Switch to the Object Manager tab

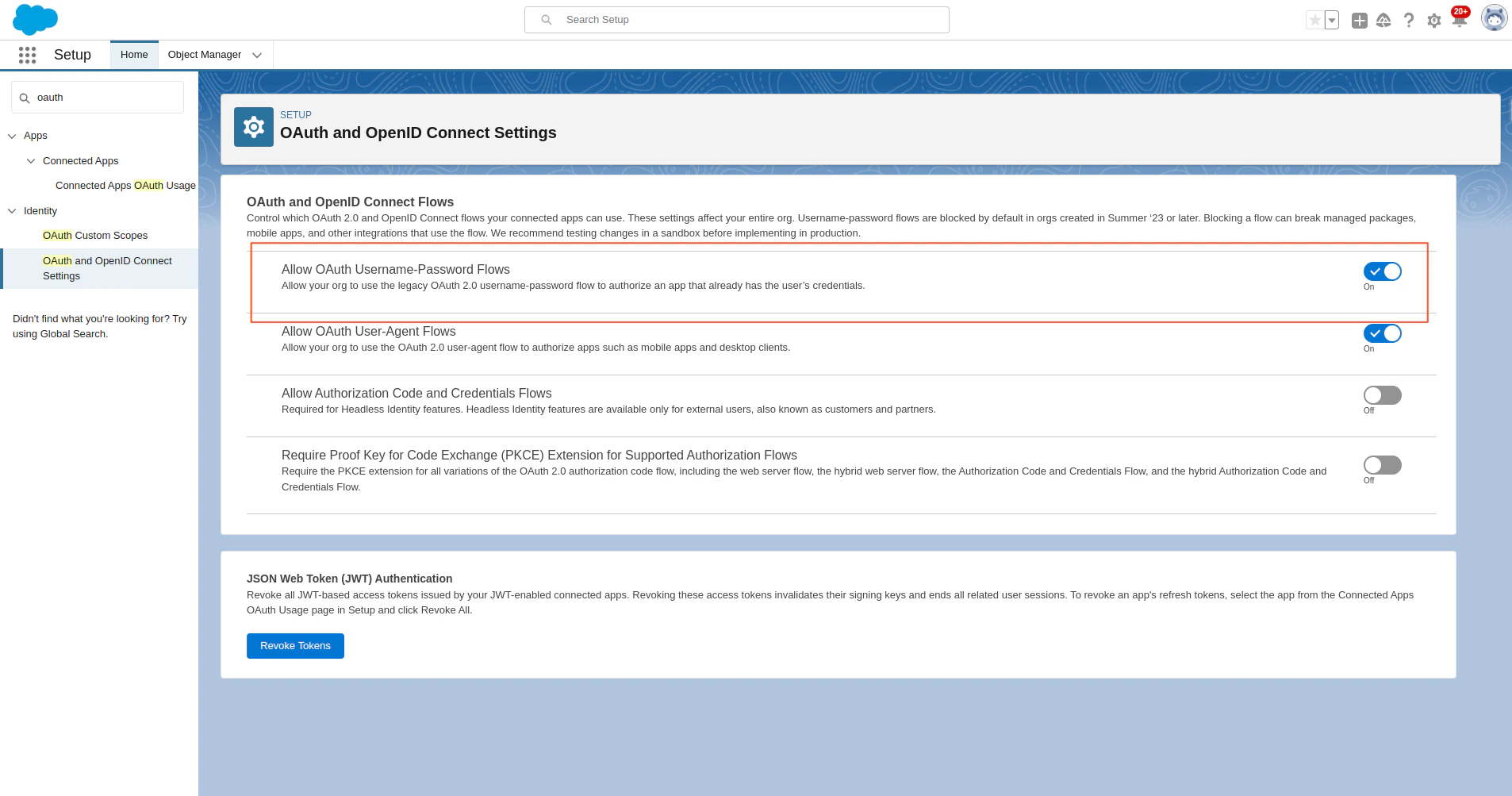pyautogui.click(x=205, y=55)
